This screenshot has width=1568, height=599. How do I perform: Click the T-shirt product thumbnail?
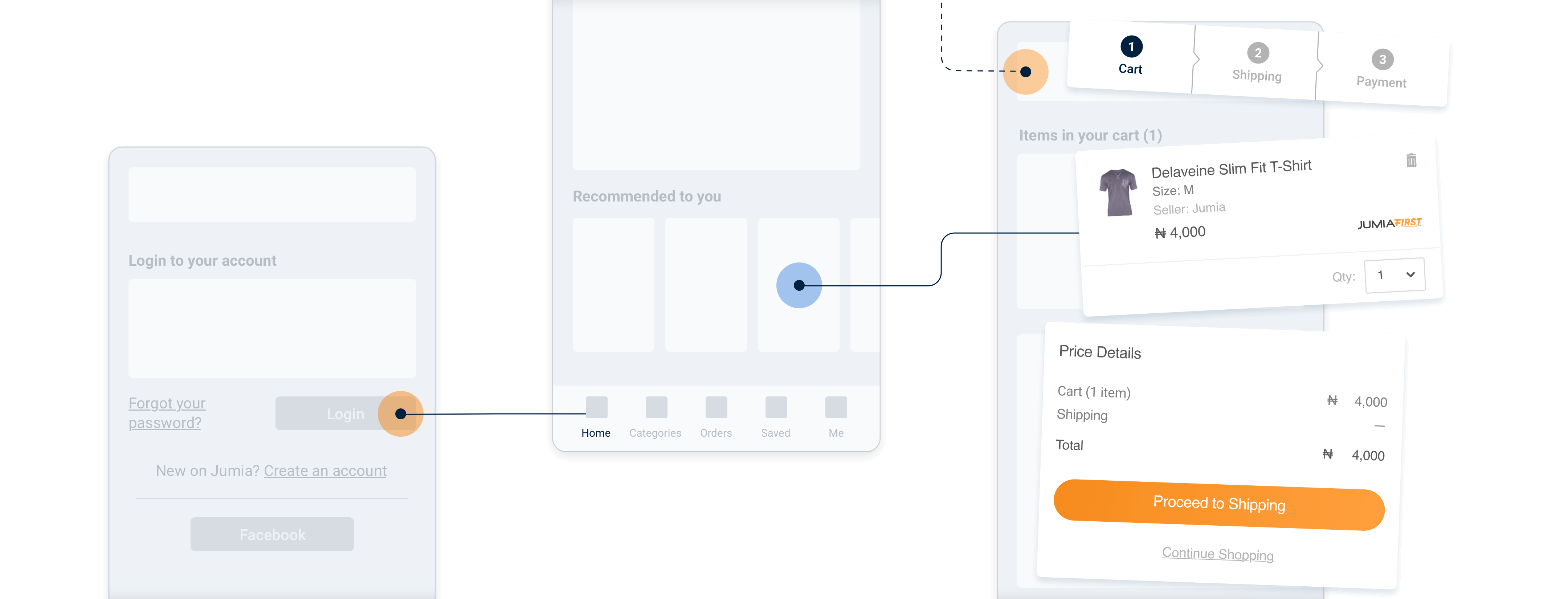[1118, 192]
